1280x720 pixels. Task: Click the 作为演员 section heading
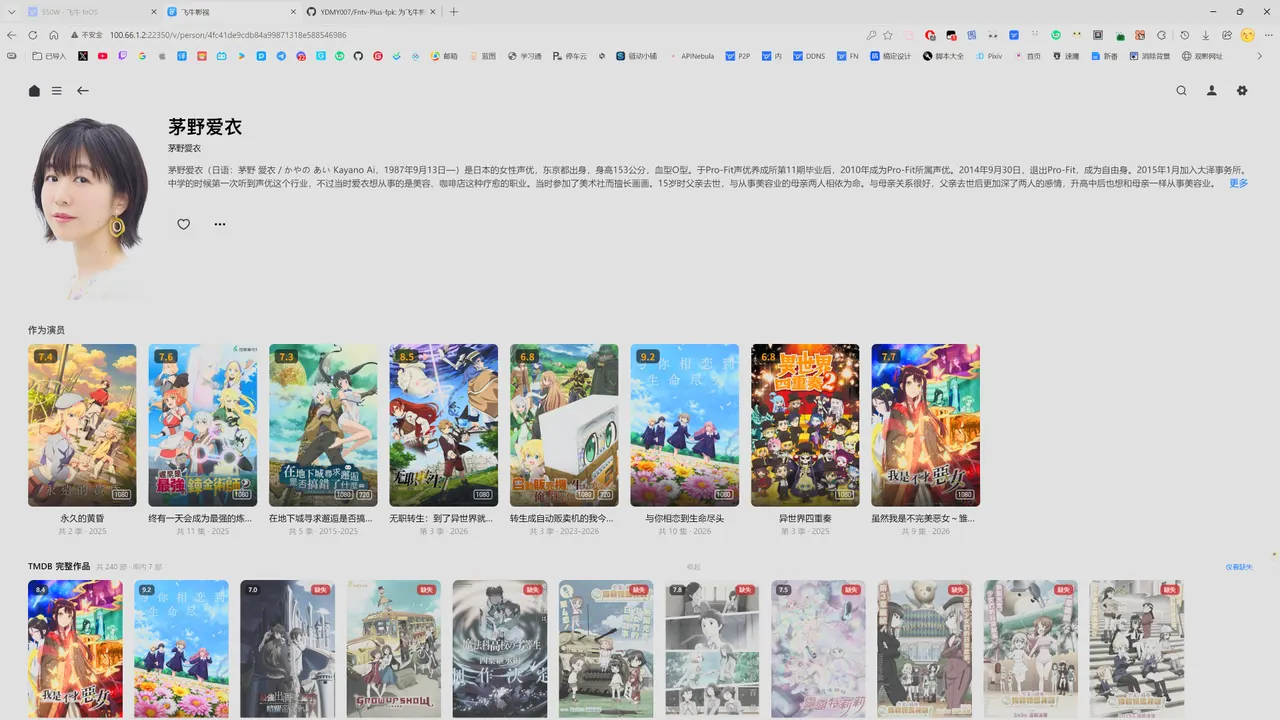pos(46,330)
